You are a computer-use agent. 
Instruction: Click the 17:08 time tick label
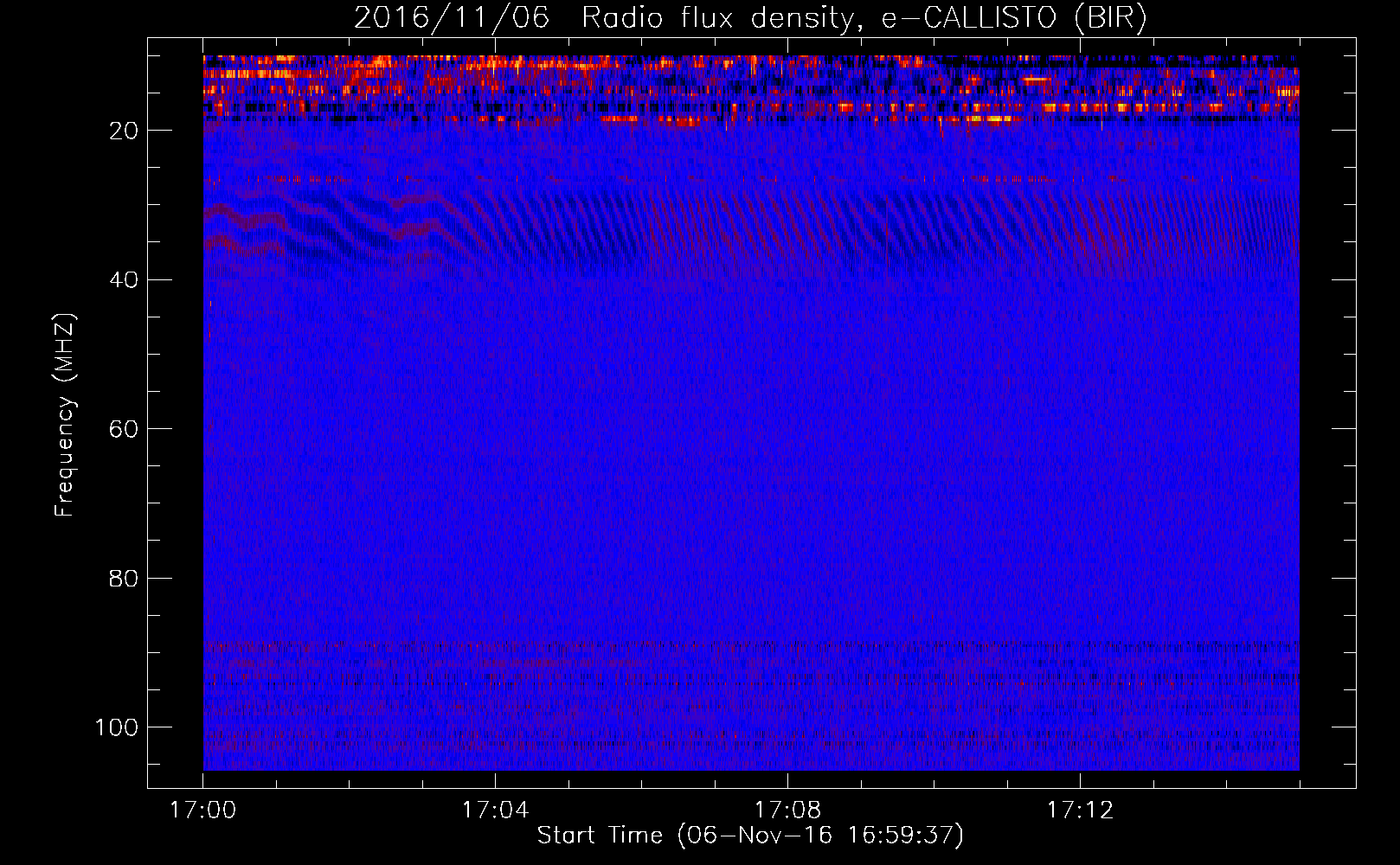(x=787, y=811)
